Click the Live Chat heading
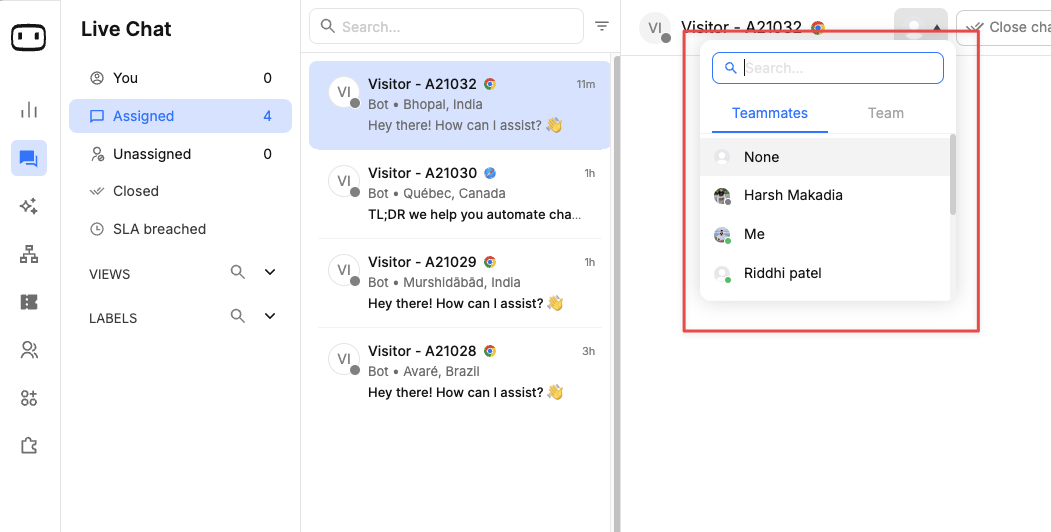 [126, 29]
